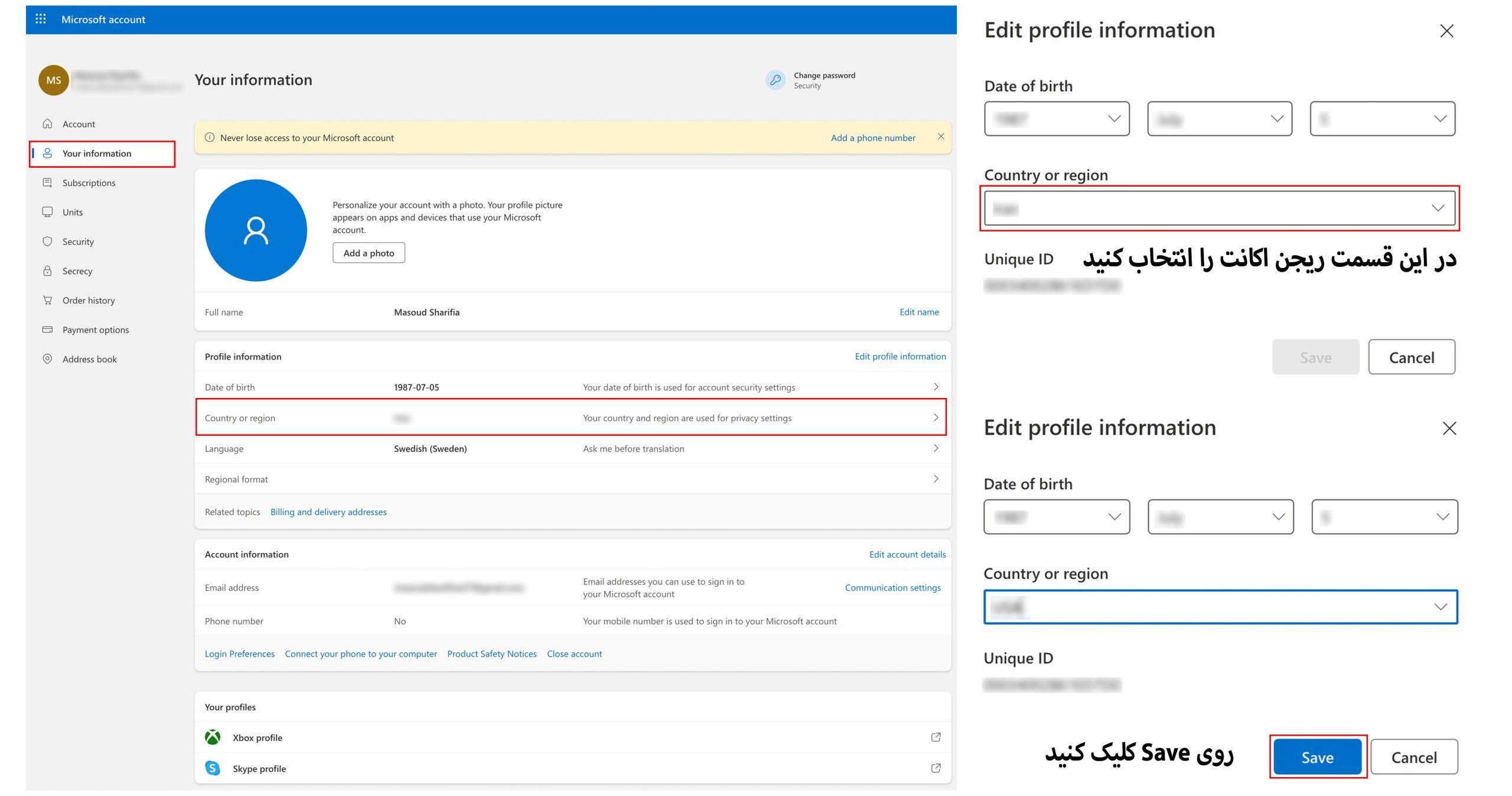Open Skype profile external link icon

[936, 768]
